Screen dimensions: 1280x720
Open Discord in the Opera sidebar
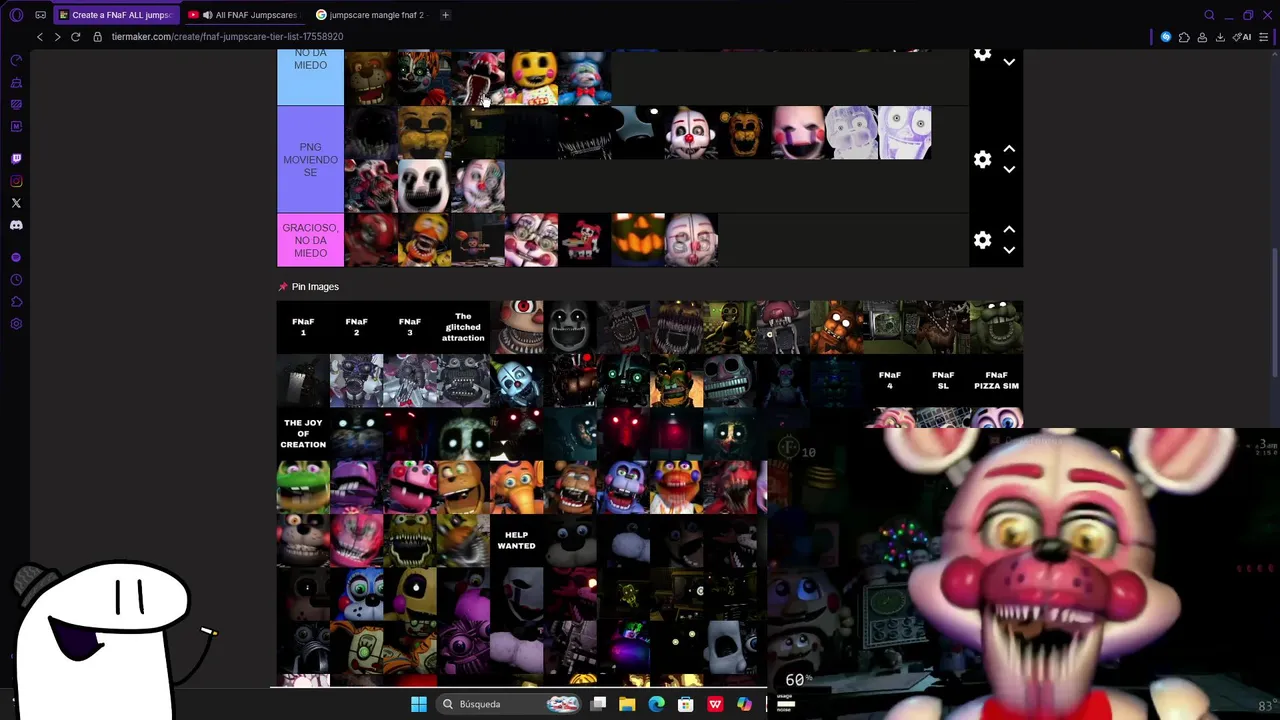pyautogui.click(x=16, y=225)
